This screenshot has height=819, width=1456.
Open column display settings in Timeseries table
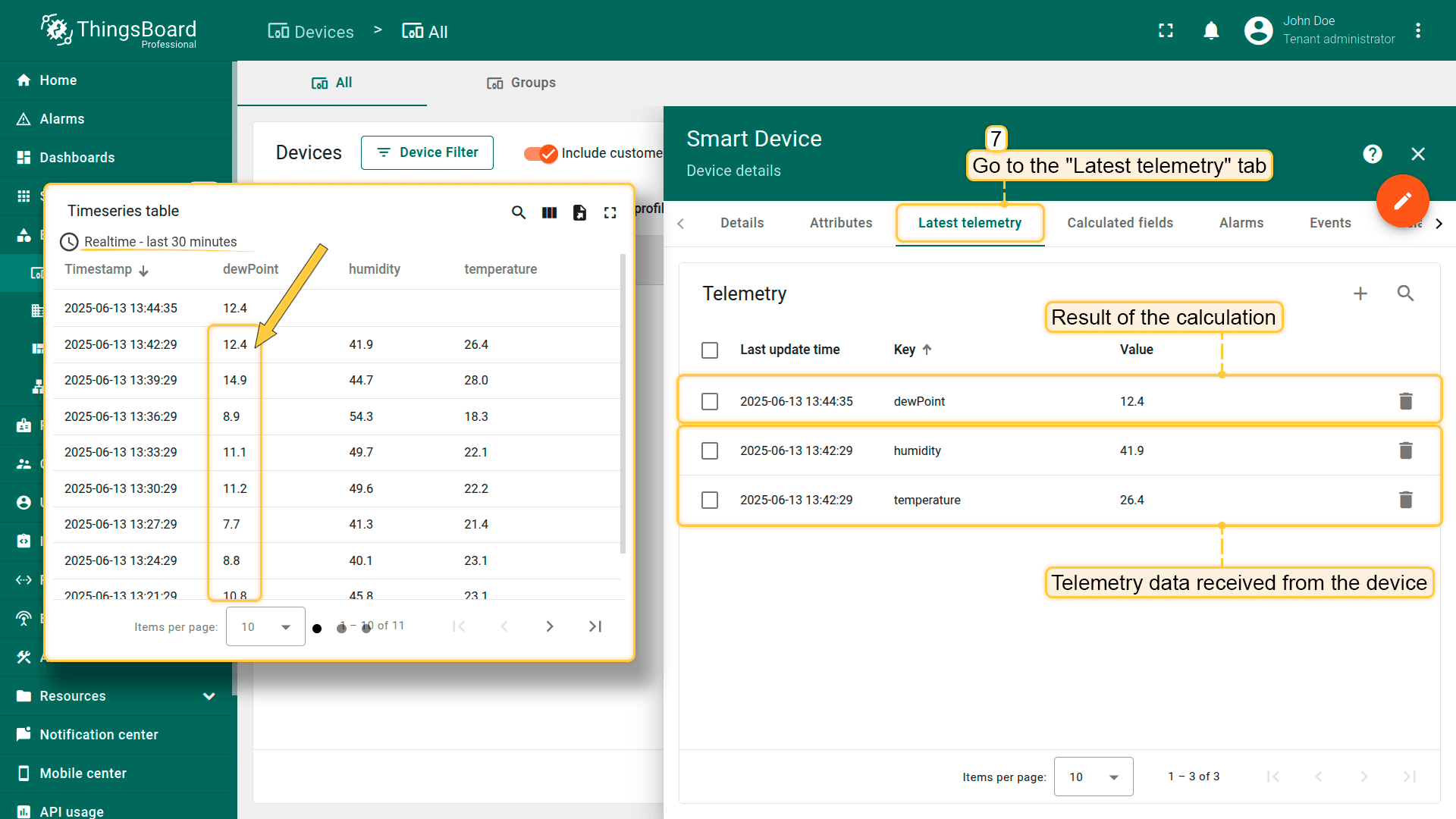(549, 212)
